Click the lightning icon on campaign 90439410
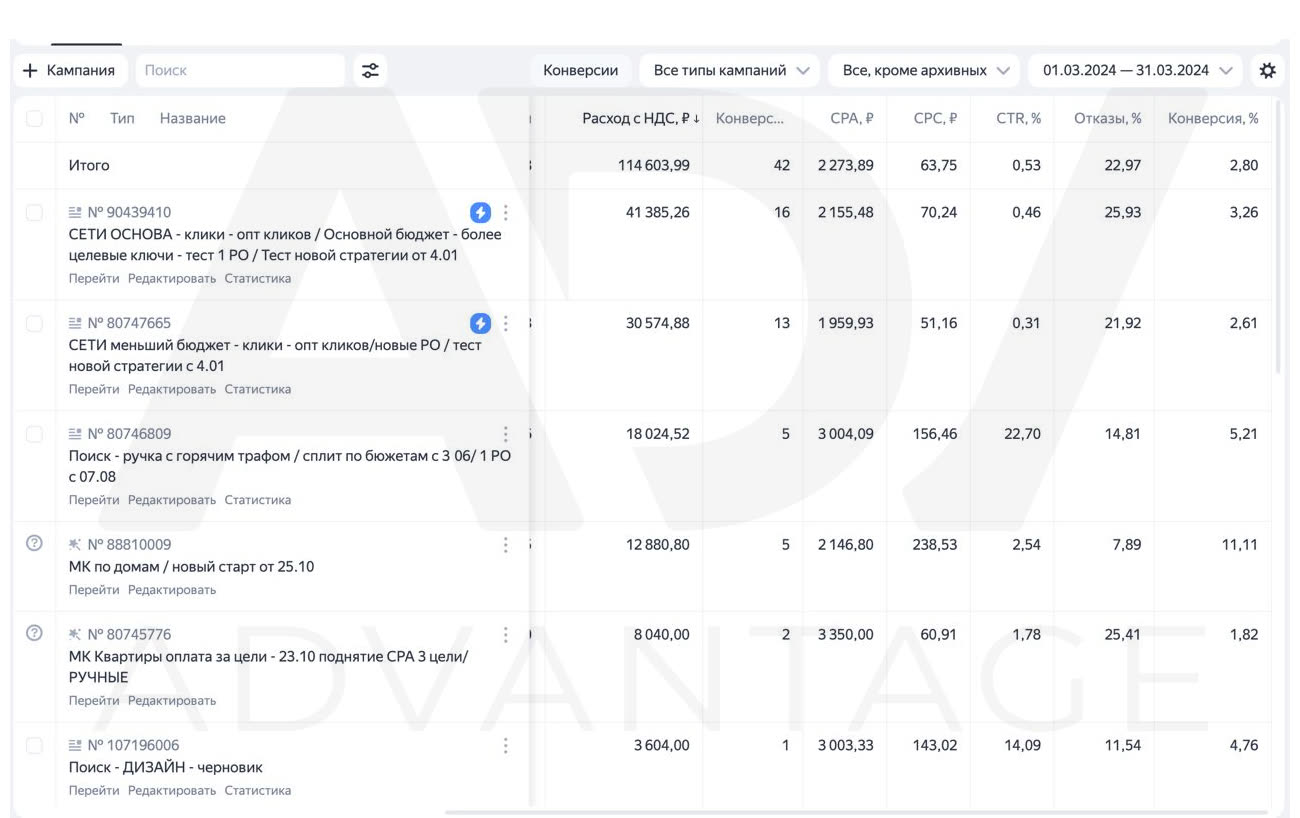 coord(481,212)
